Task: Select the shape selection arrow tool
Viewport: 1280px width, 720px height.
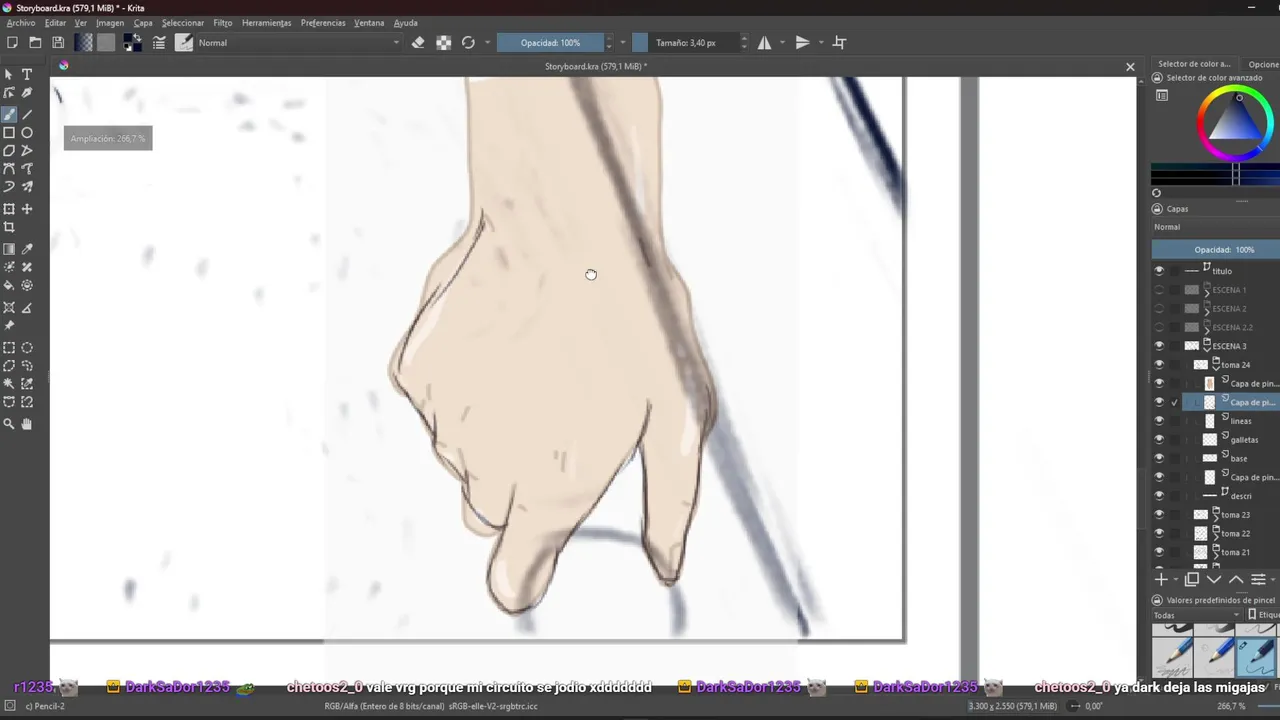Action: [x=9, y=74]
